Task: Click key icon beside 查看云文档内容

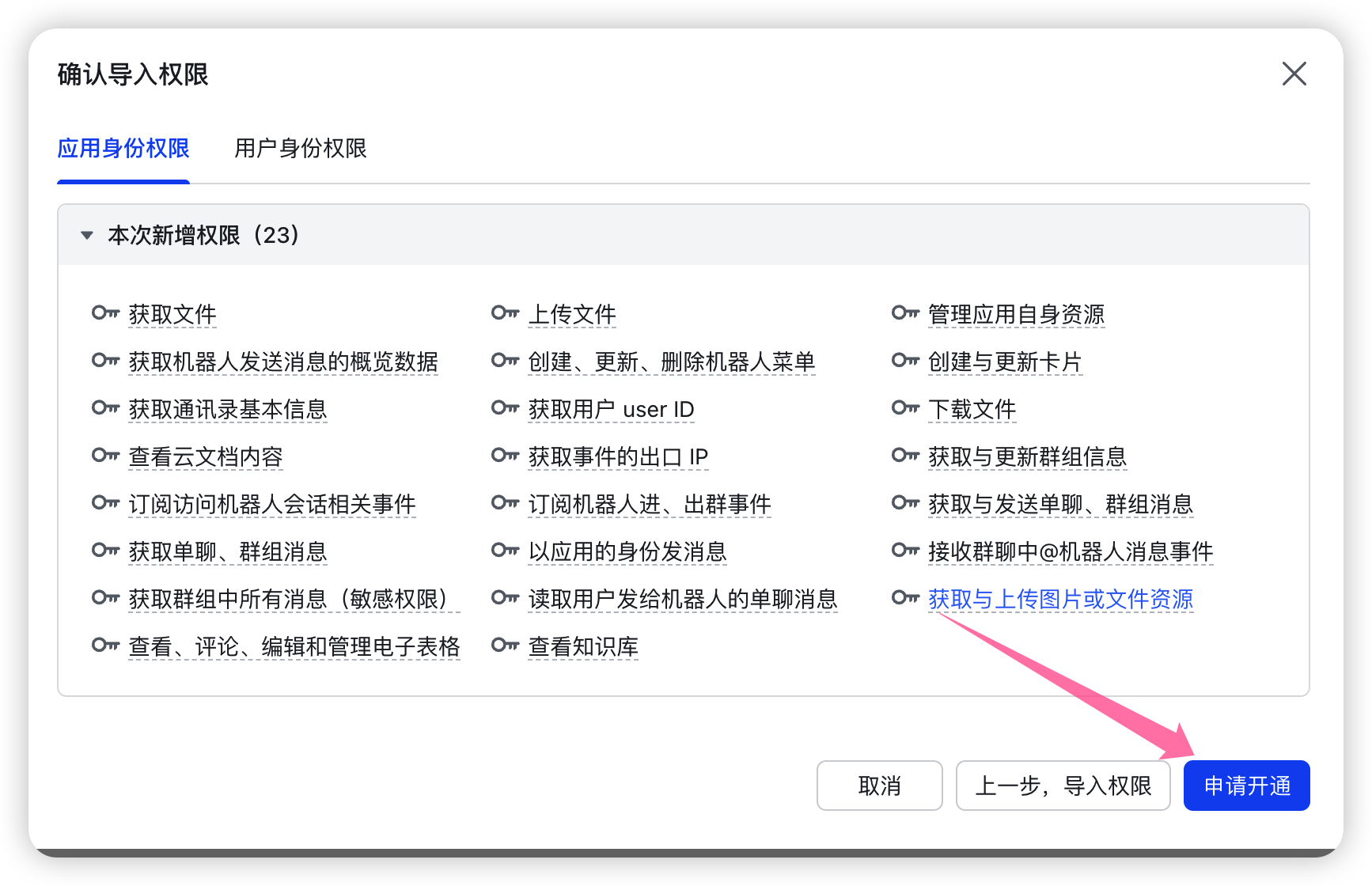Action: point(105,456)
